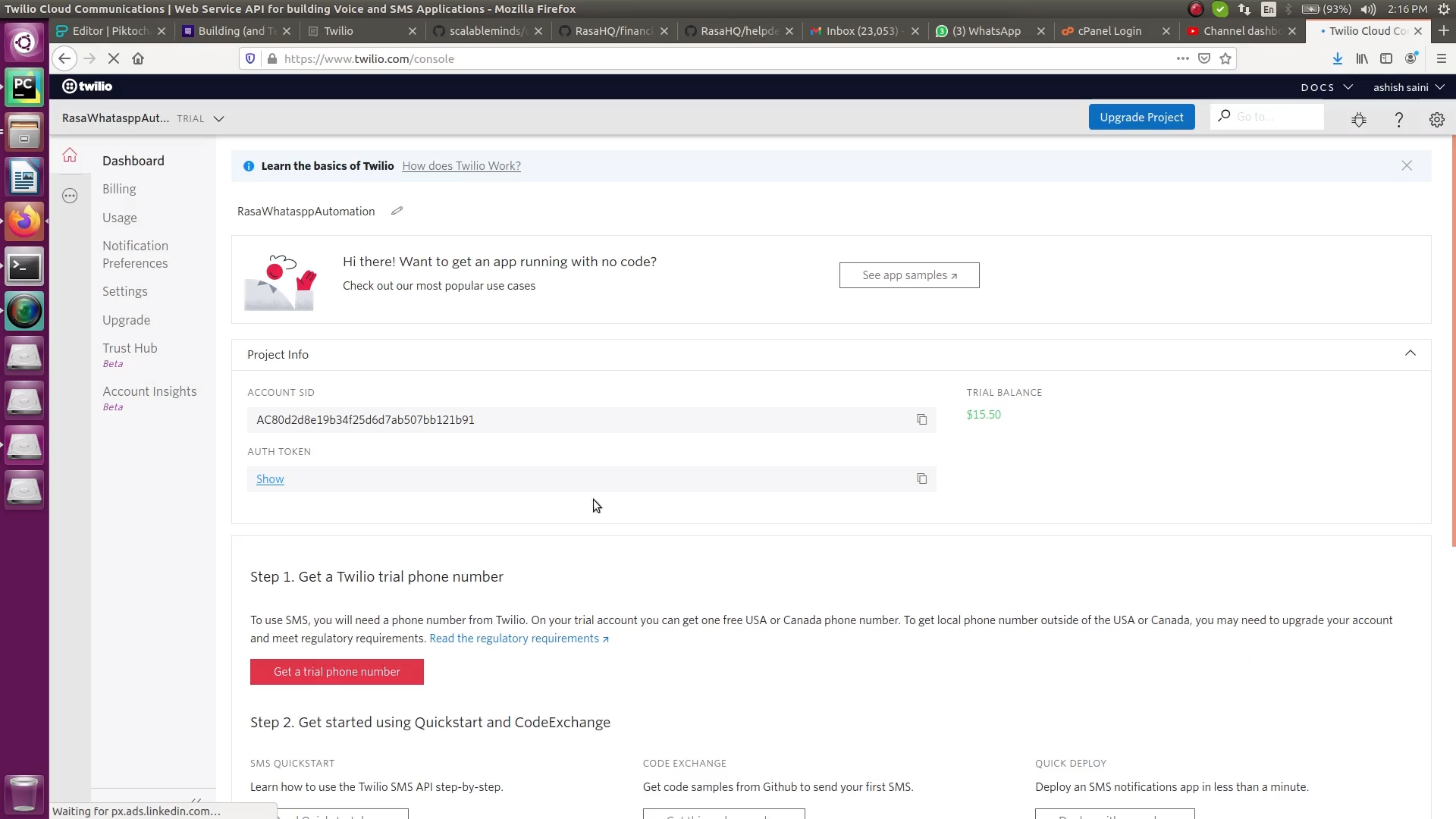Launch the terminal from the Ubuntu dock
This screenshot has height=819, width=1456.
pos(24,266)
